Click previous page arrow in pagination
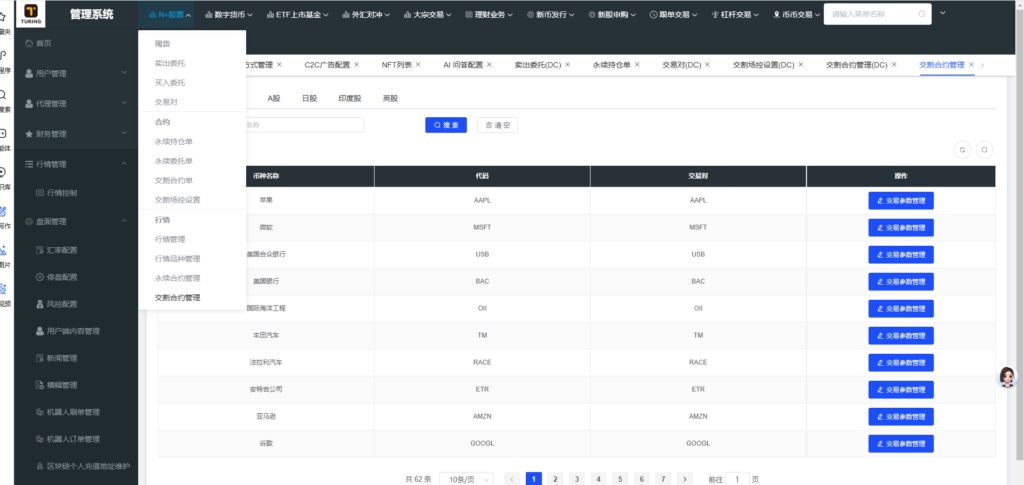1024x485 pixels. [x=513, y=479]
